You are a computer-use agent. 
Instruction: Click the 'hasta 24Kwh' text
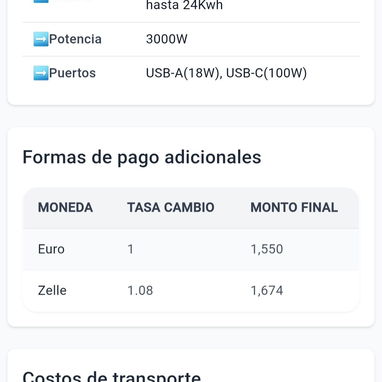pyautogui.click(x=184, y=5)
